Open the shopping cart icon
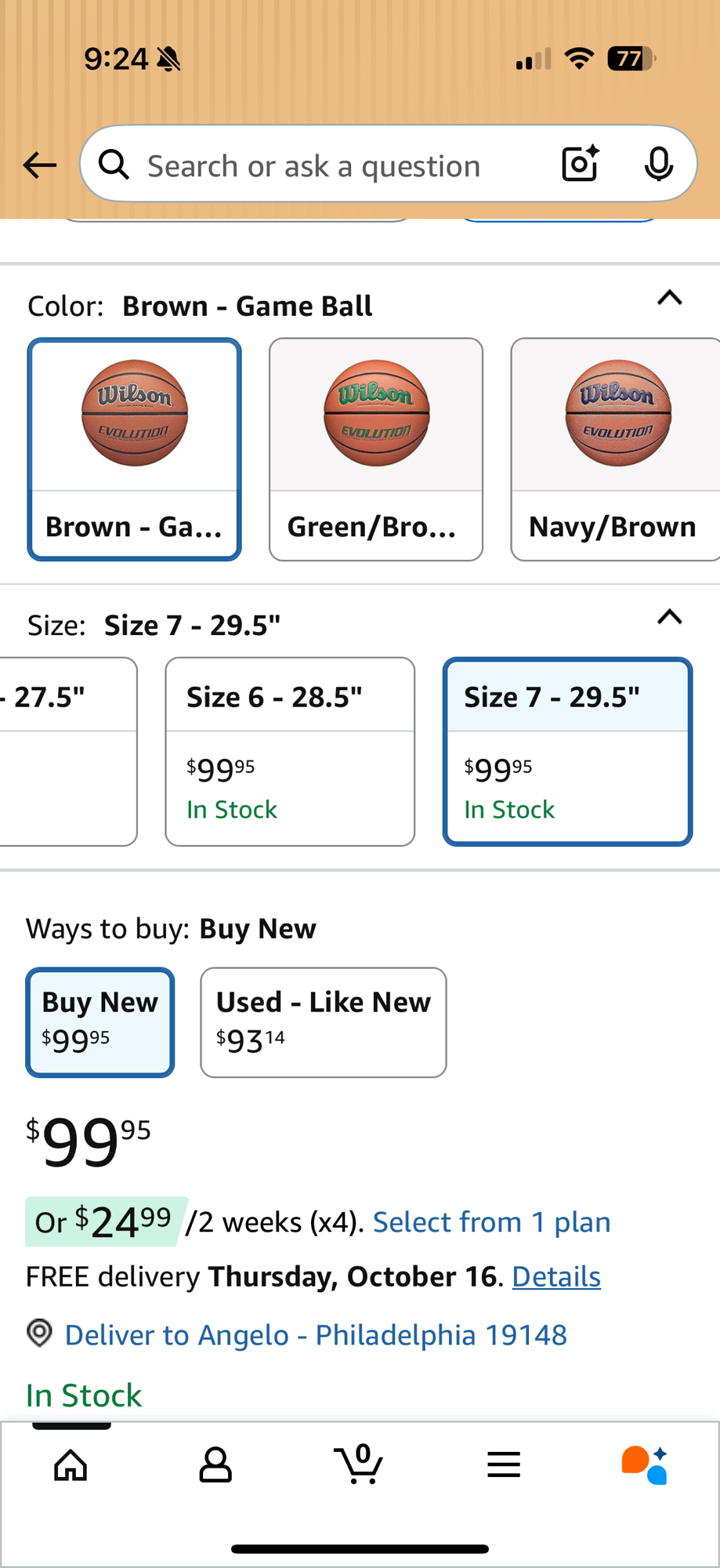This screenshot has height=1568, width=720. click(x=359, y=1465)
